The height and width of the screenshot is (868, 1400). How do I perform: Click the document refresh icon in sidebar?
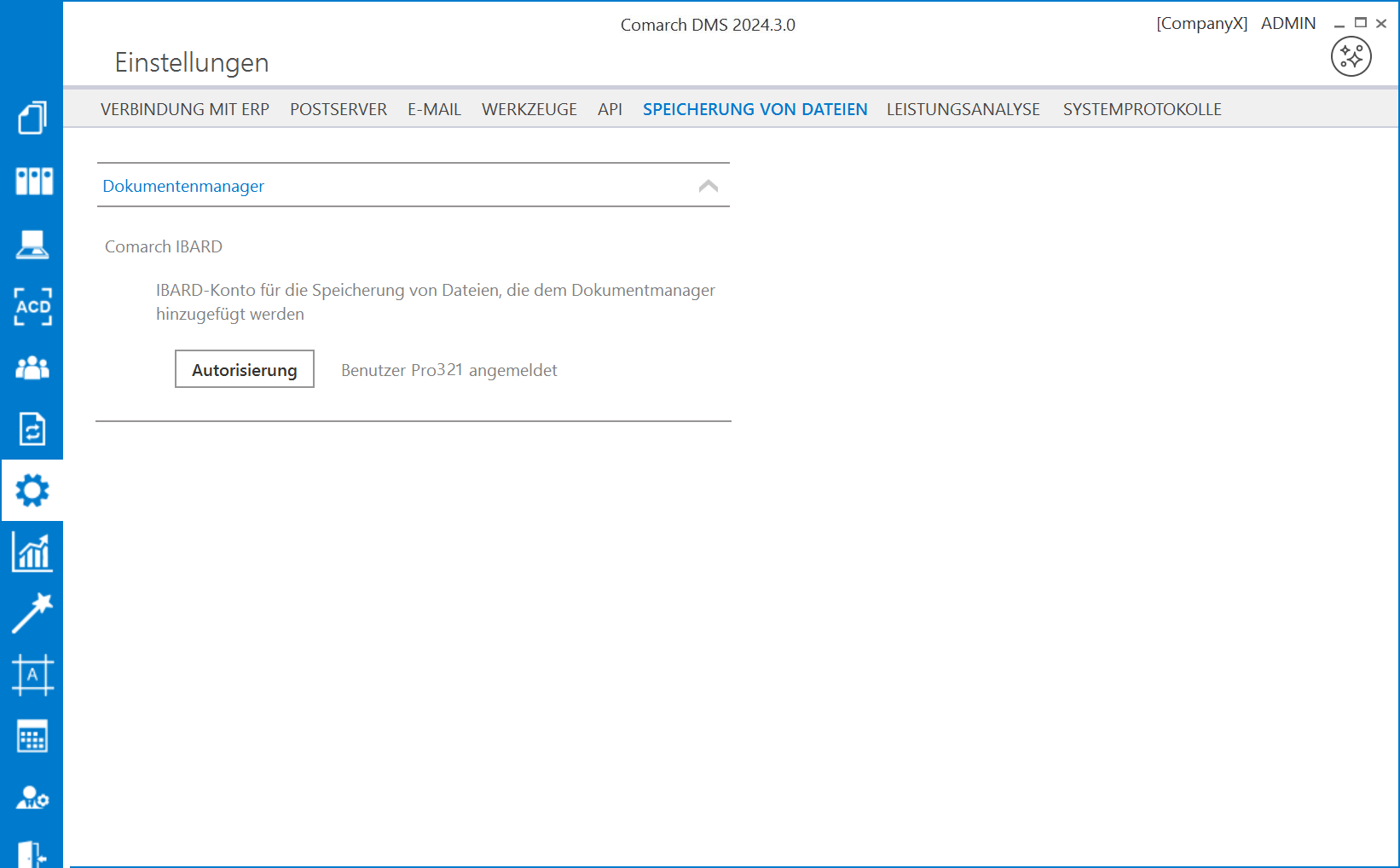coord(32,429)
